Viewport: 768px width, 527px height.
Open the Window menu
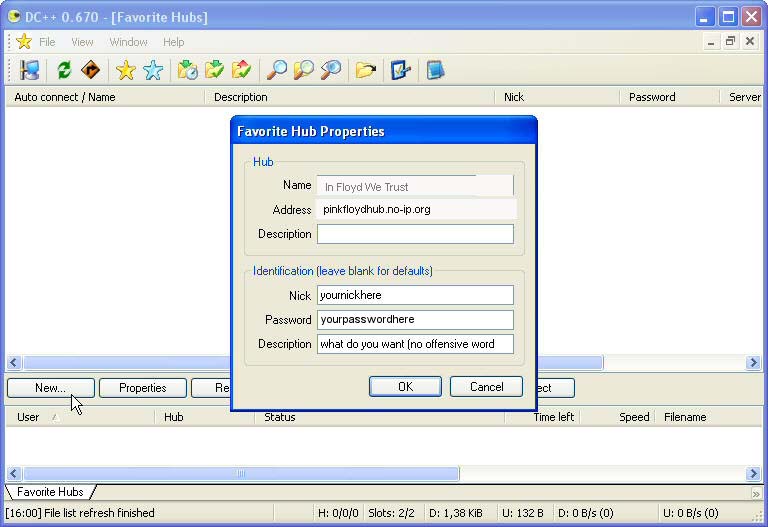pyautogui.click(x=128, y=42)
